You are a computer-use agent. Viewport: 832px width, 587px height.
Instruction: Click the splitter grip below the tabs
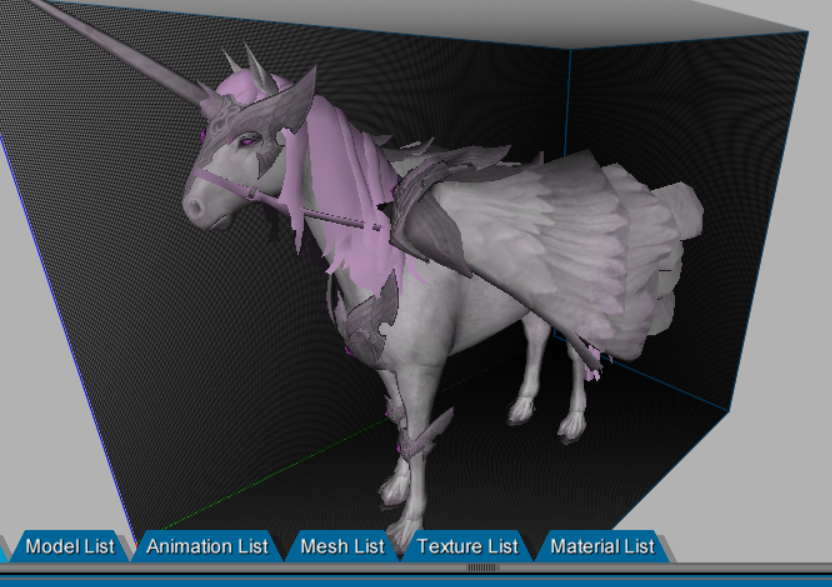click(483, 567)
